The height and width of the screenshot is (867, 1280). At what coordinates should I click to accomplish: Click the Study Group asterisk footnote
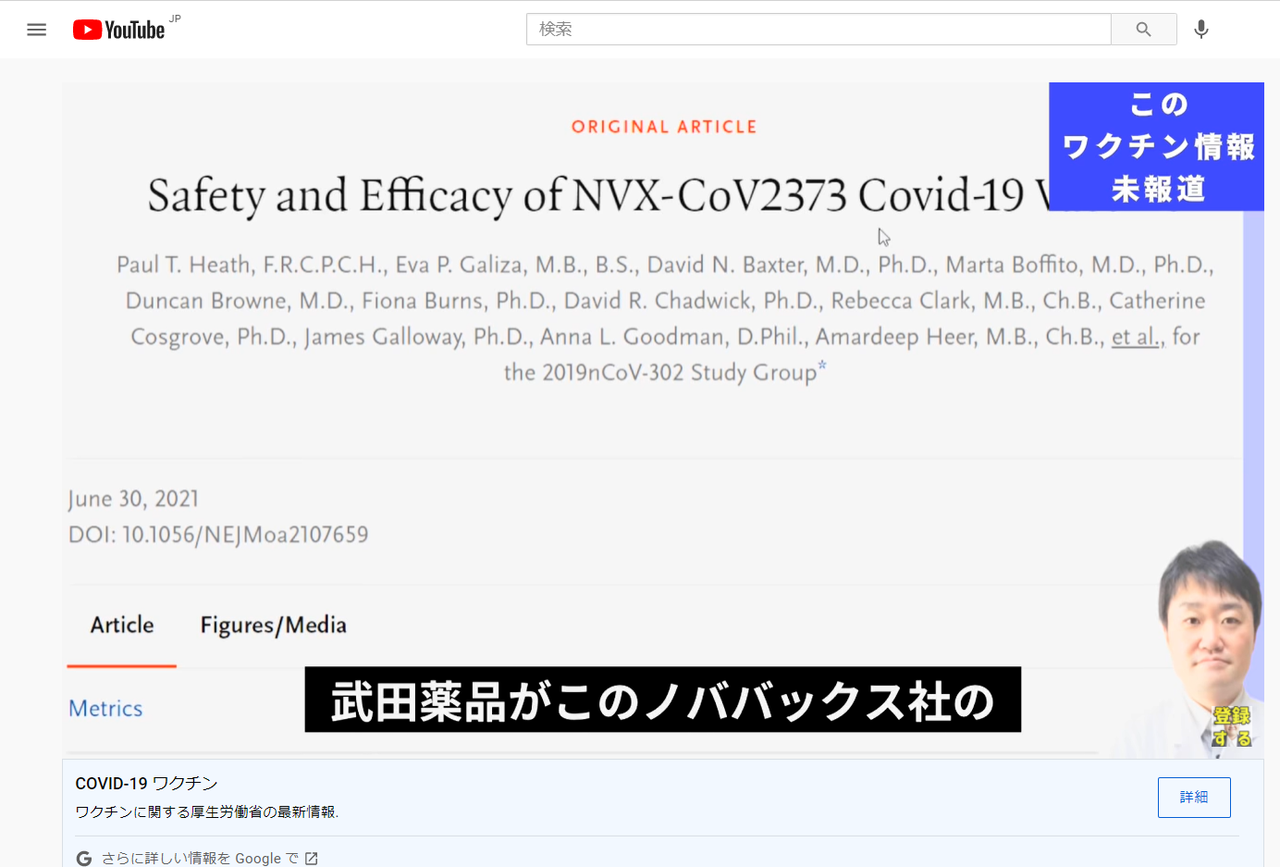822,368
